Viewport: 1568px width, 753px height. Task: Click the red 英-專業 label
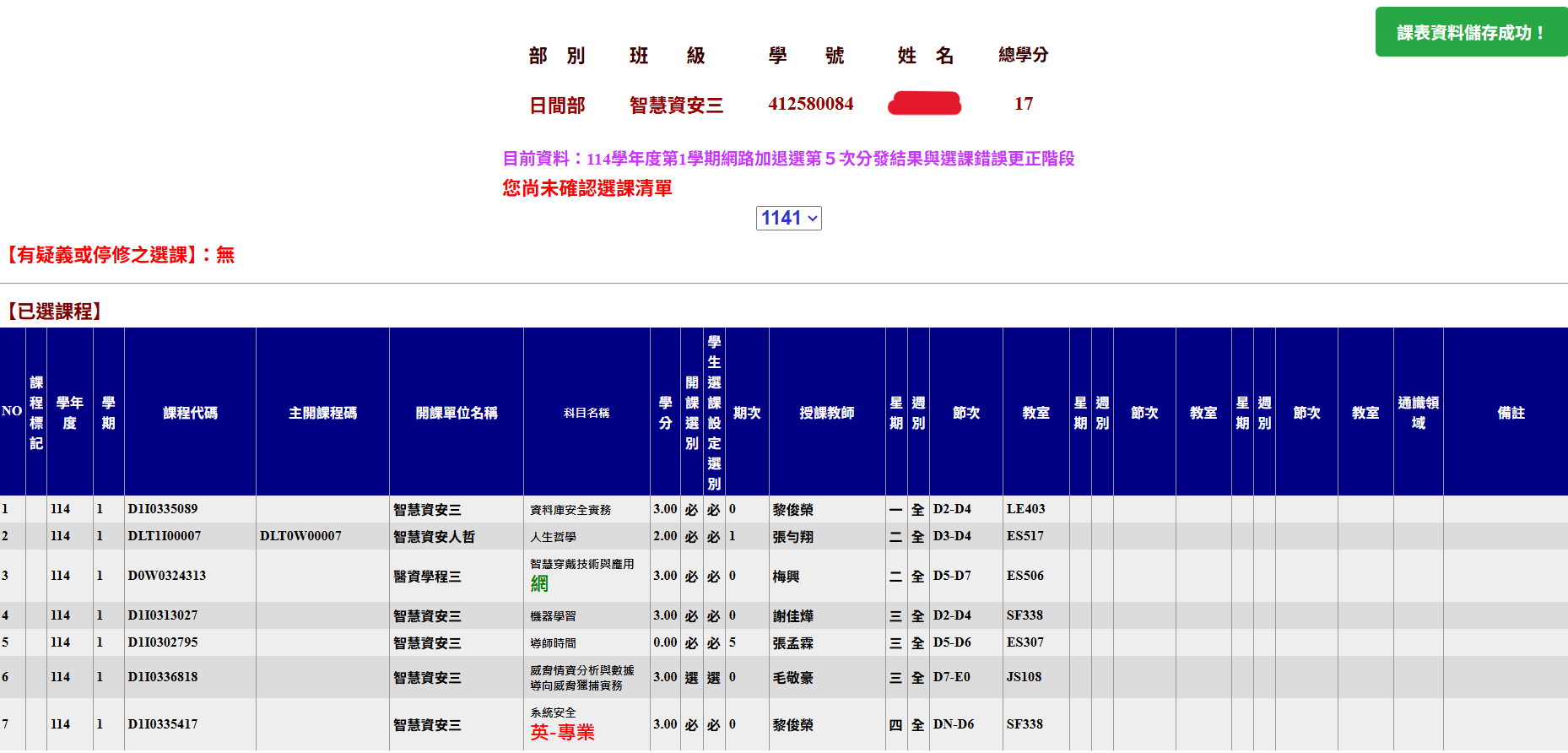[x=562, y=733]
